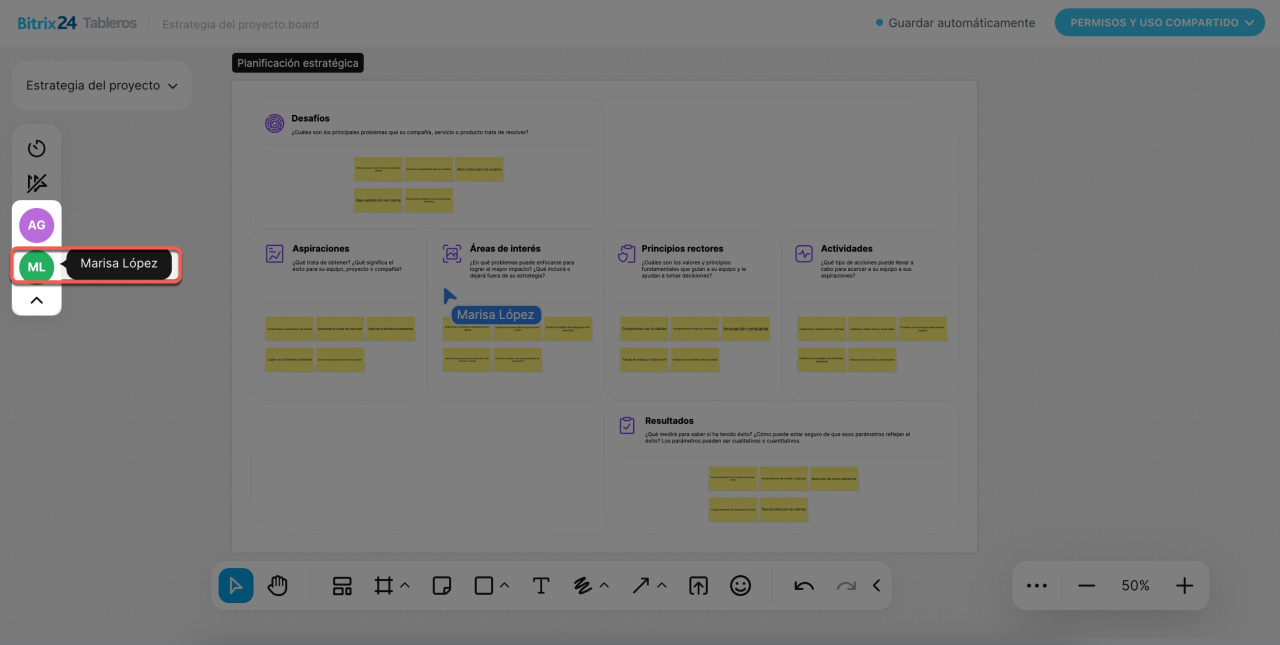The height and width of the screenshot is (645, 1280).
Task: Start the timer from left panel
Action: 37,149
